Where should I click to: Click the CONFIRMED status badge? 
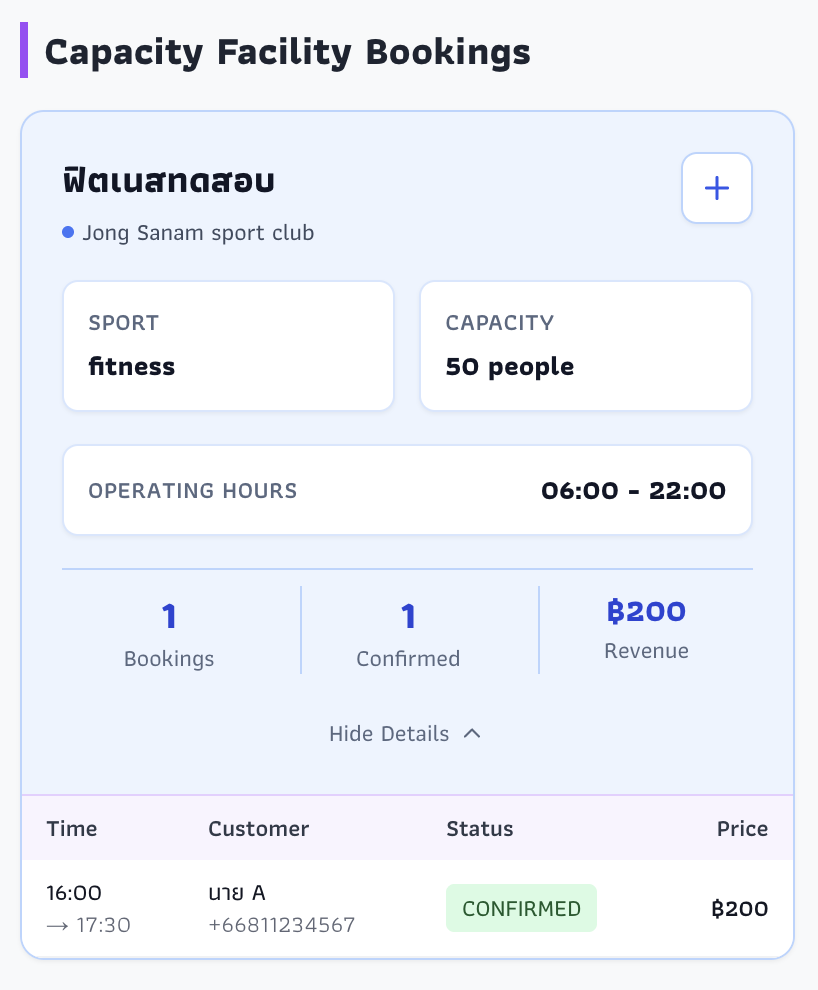[x=521, y=908]
